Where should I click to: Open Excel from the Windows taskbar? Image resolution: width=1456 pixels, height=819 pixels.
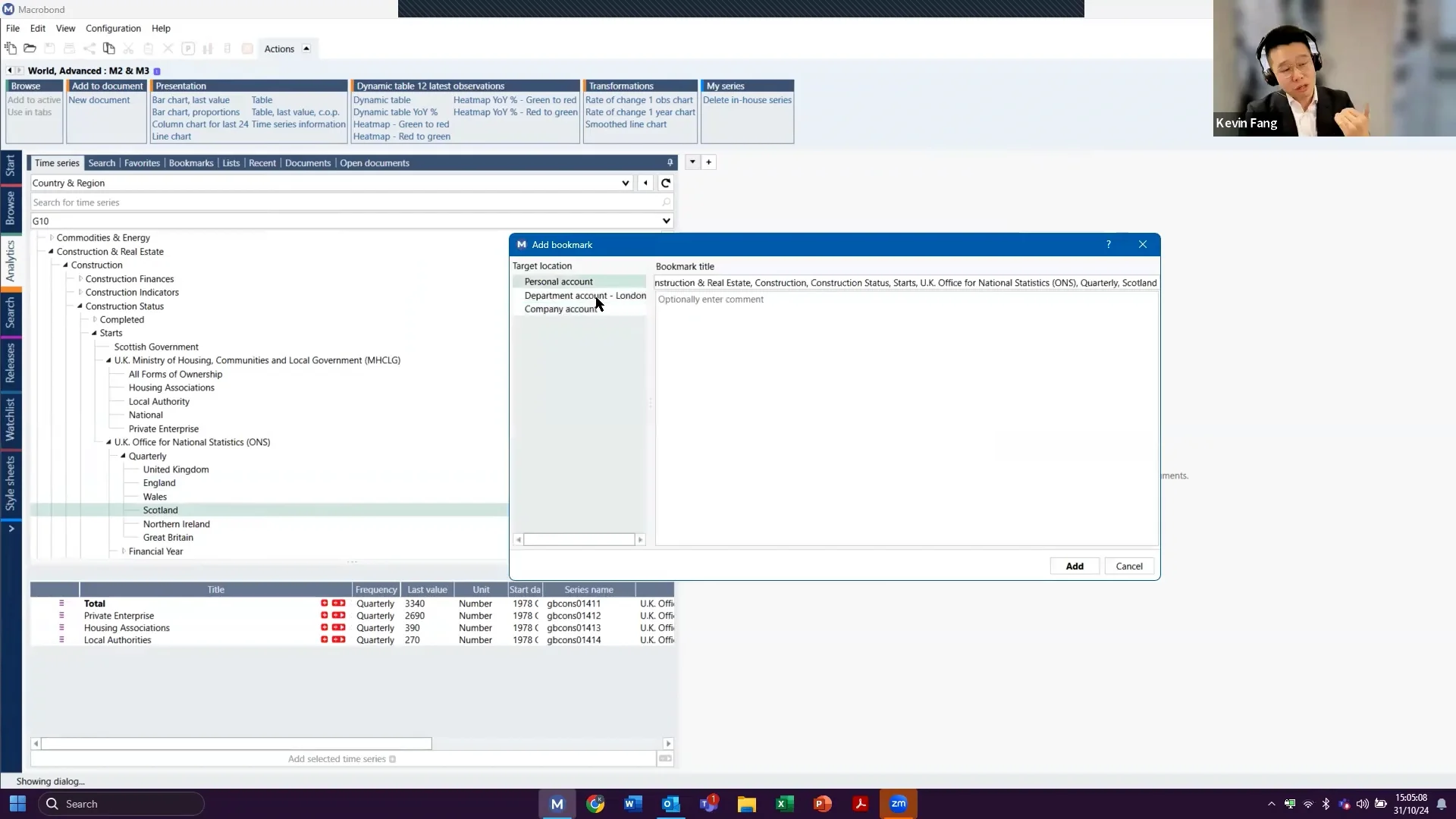pyautogui.click(x=784, y=804)
